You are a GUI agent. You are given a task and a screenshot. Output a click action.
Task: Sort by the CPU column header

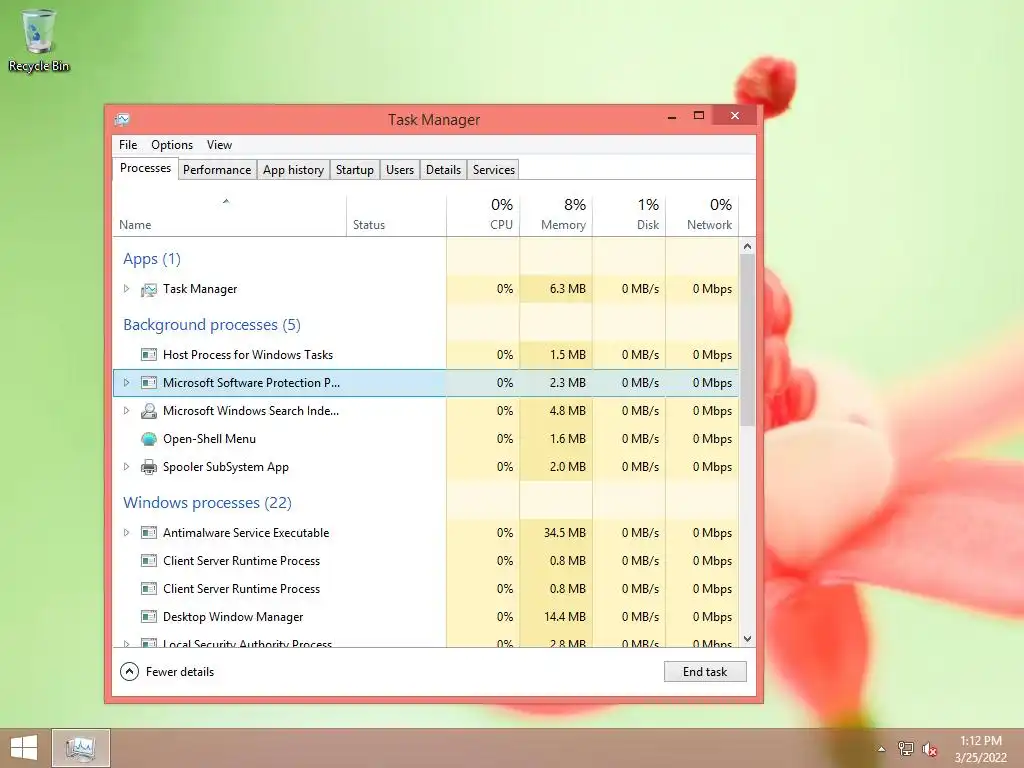tap(483, 216)
